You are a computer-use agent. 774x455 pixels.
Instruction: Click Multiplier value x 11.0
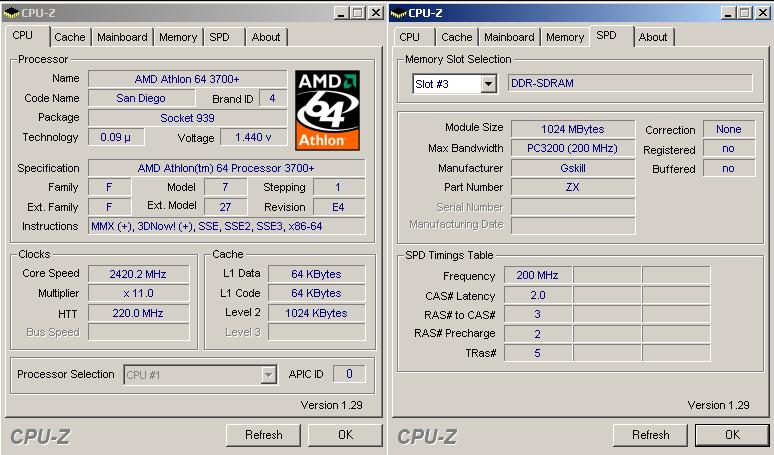138,293
